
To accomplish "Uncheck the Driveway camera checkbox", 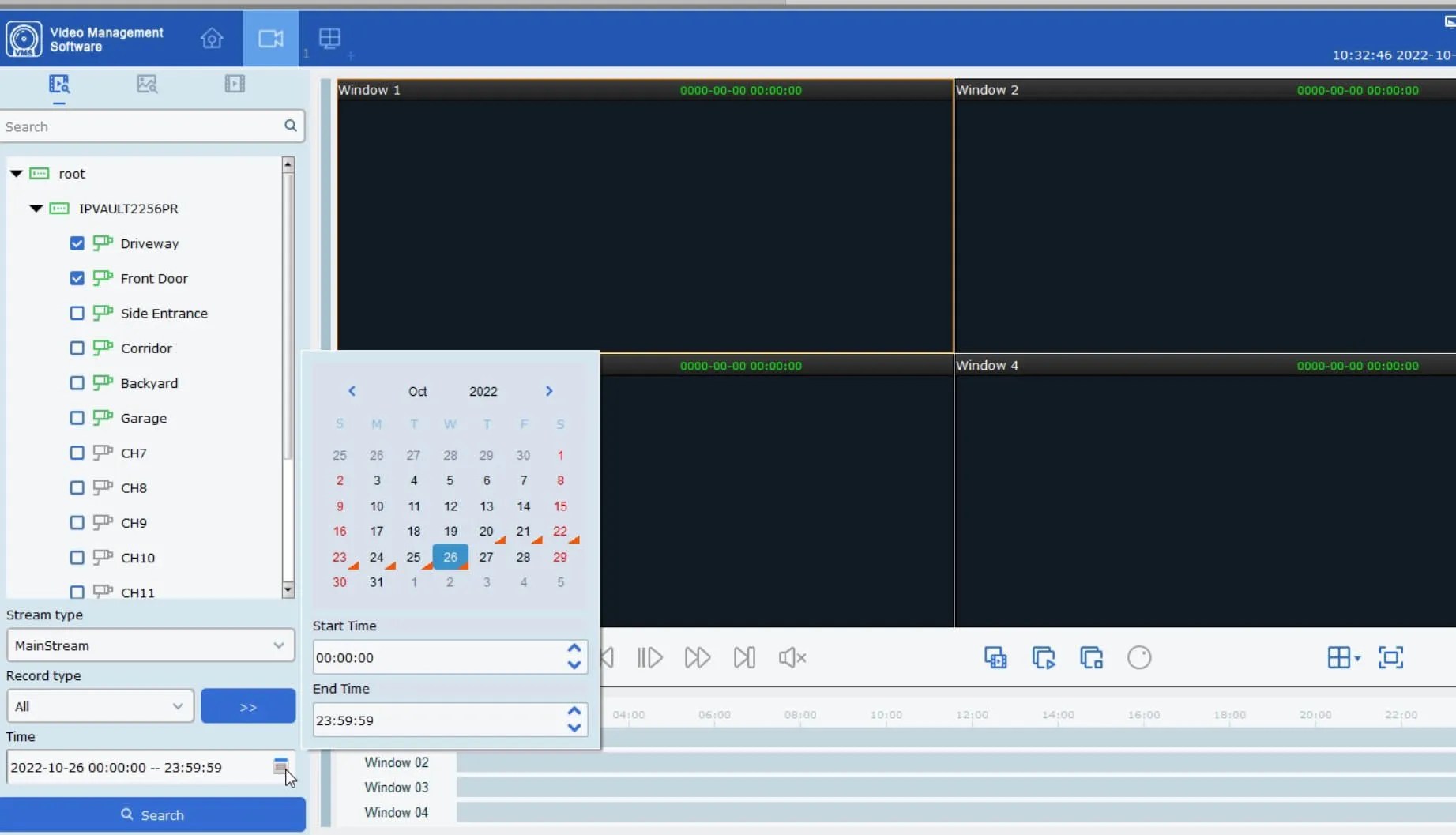I will click(x=77, y=243).
